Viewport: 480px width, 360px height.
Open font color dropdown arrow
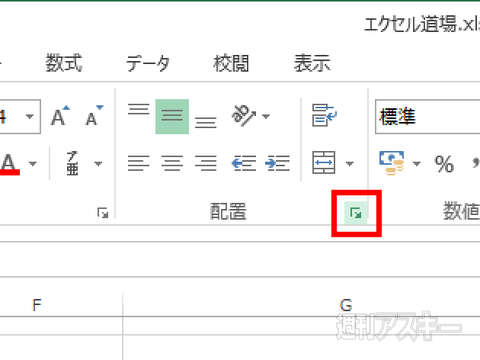tap(32, 164)
